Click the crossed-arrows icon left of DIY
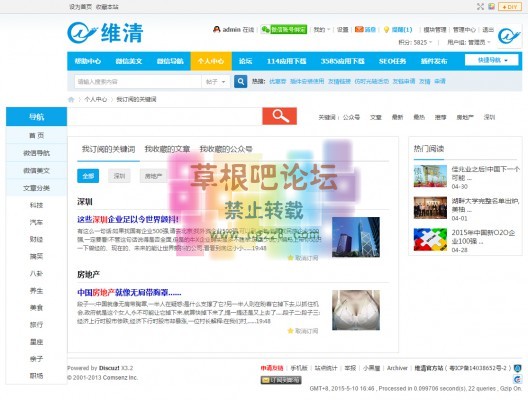Screen dimensions: 528x400 [480, 6]
